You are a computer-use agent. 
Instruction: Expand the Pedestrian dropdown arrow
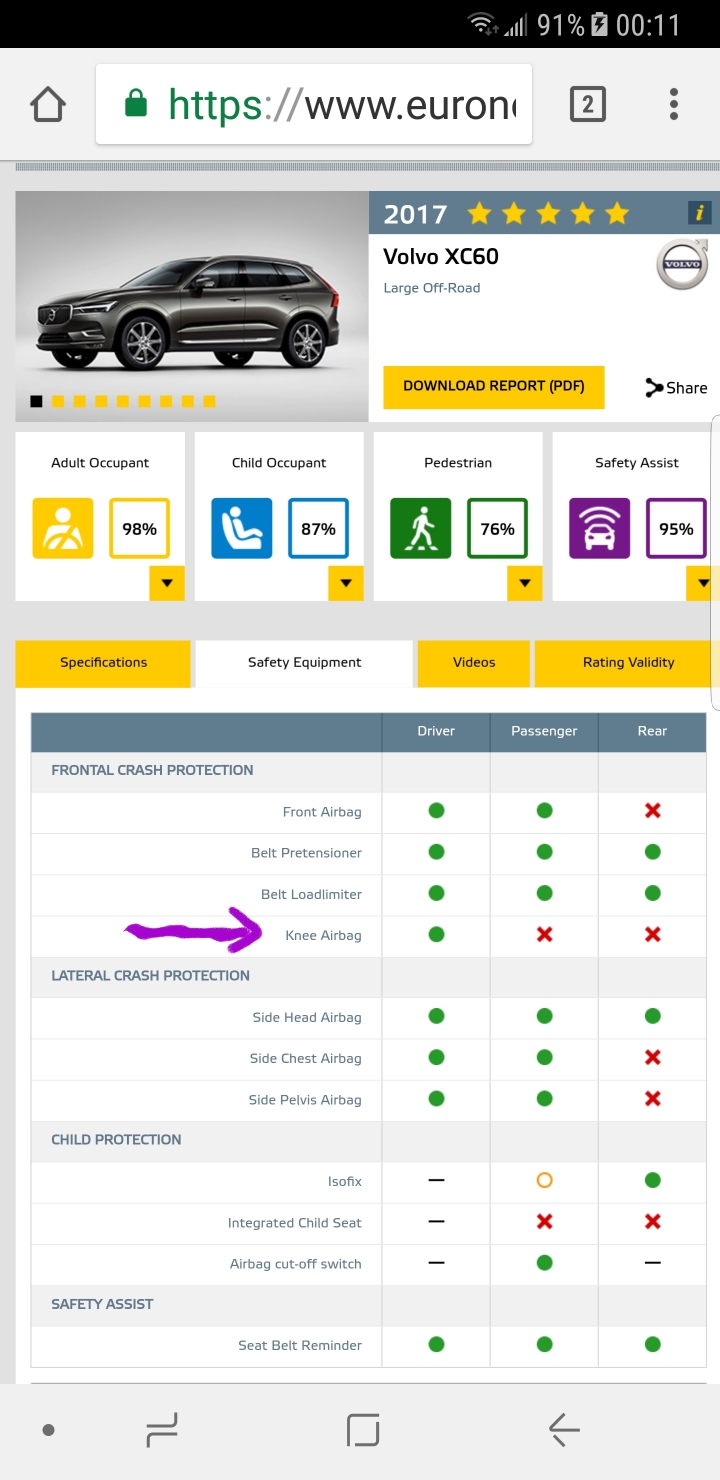(x=525, y=583)
